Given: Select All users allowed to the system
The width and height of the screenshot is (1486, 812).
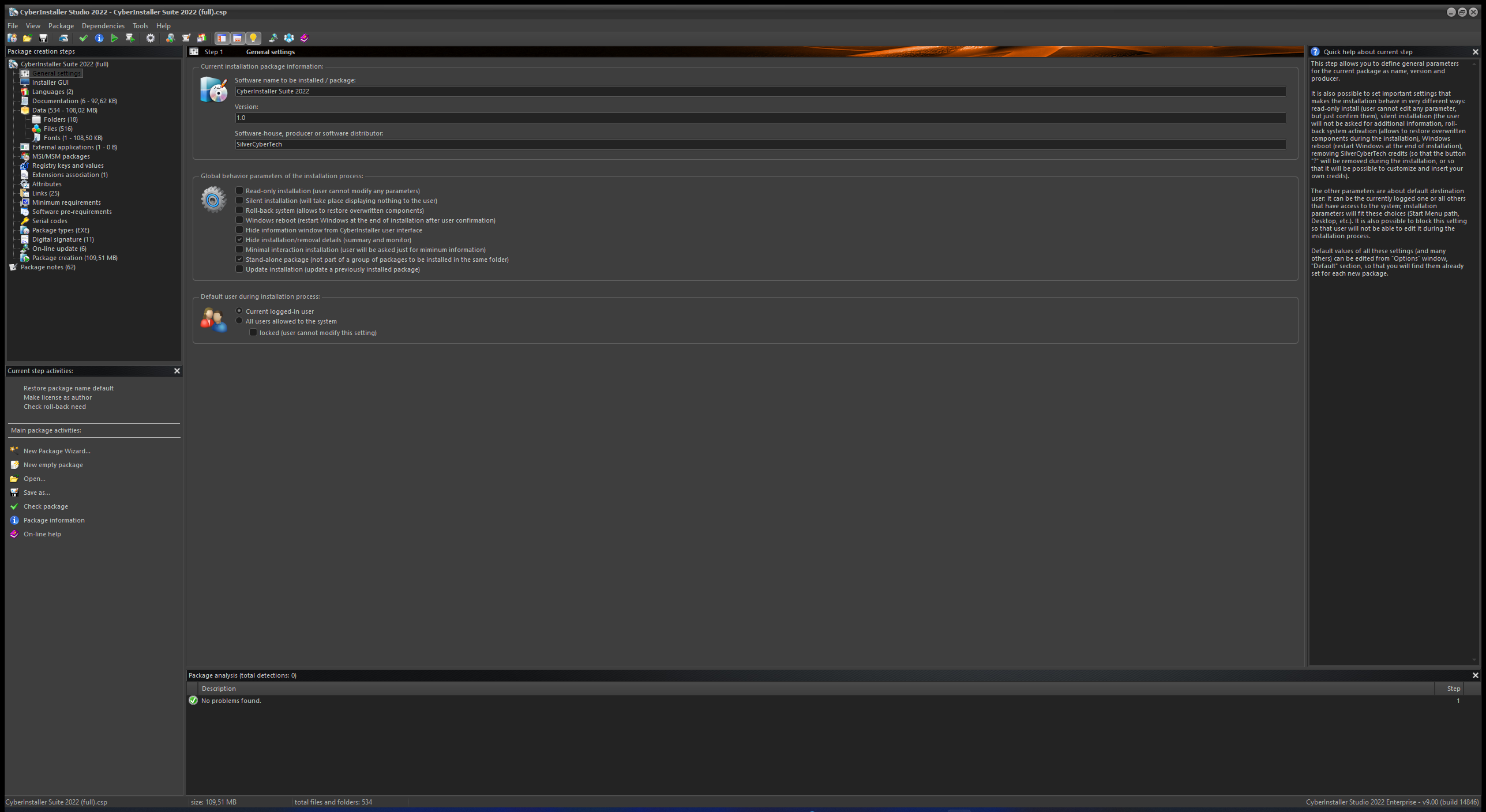Looking at the screenshot, I should 239,321.
